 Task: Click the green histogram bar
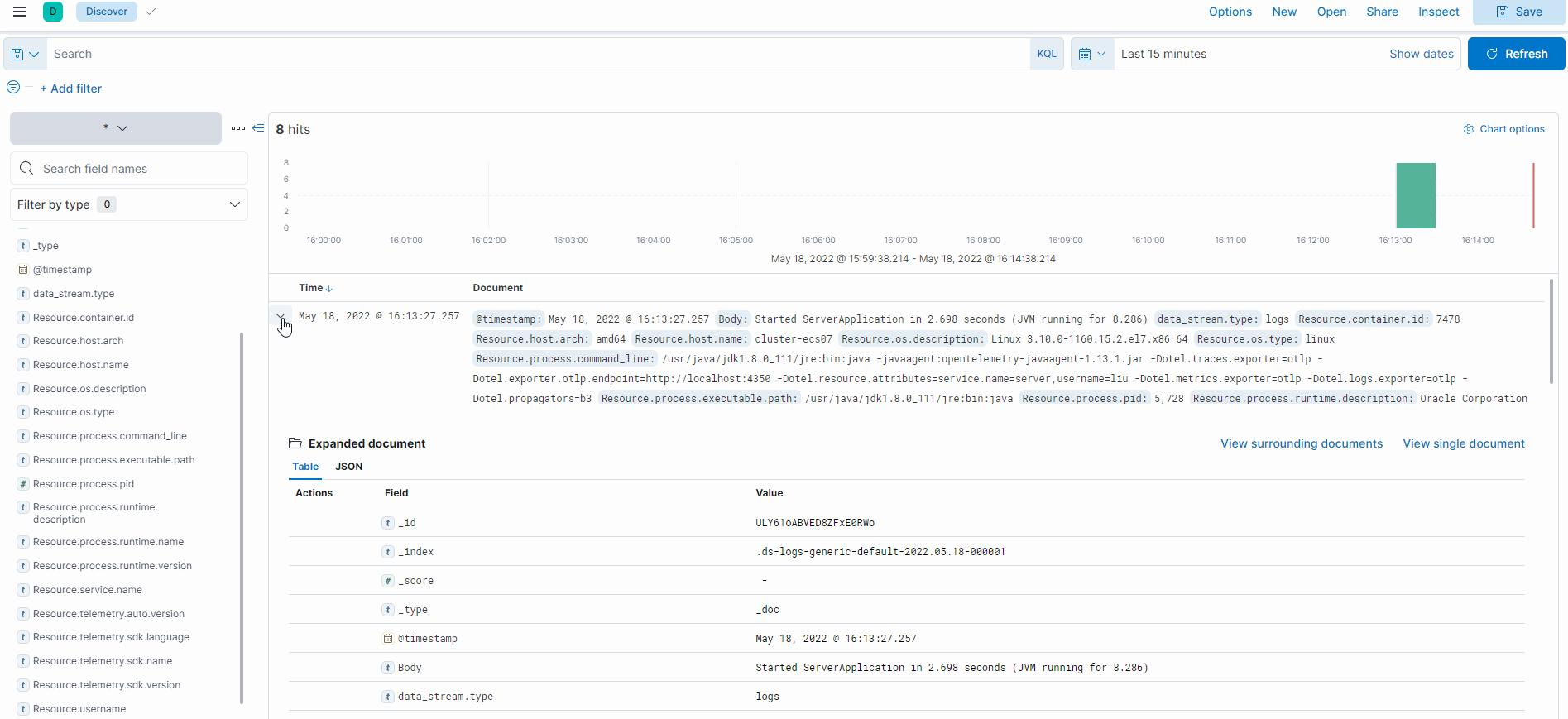point(1416,195)
